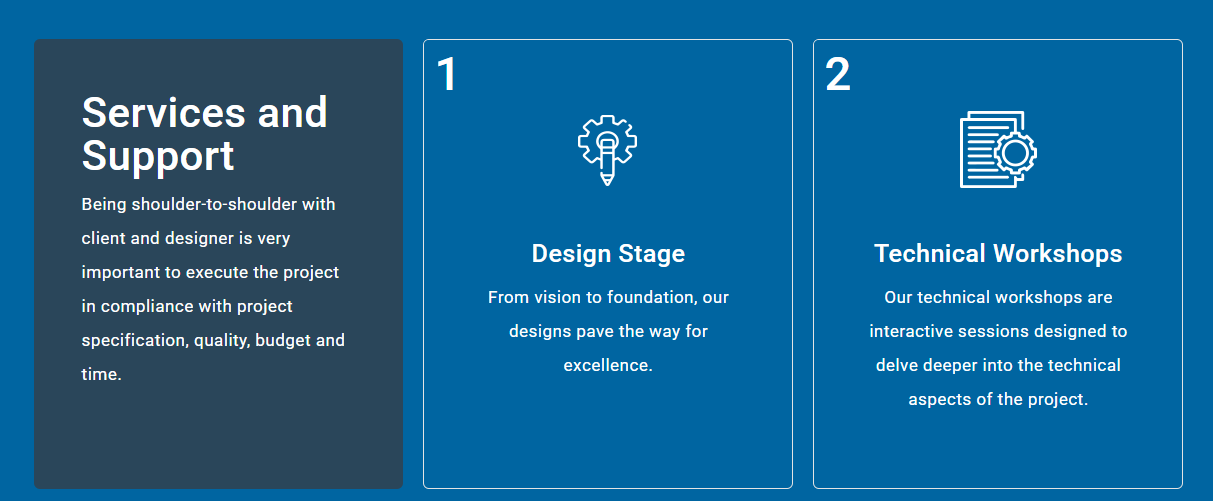
Task: Open the Technical Workshops heading link
Action: (998, 254)
